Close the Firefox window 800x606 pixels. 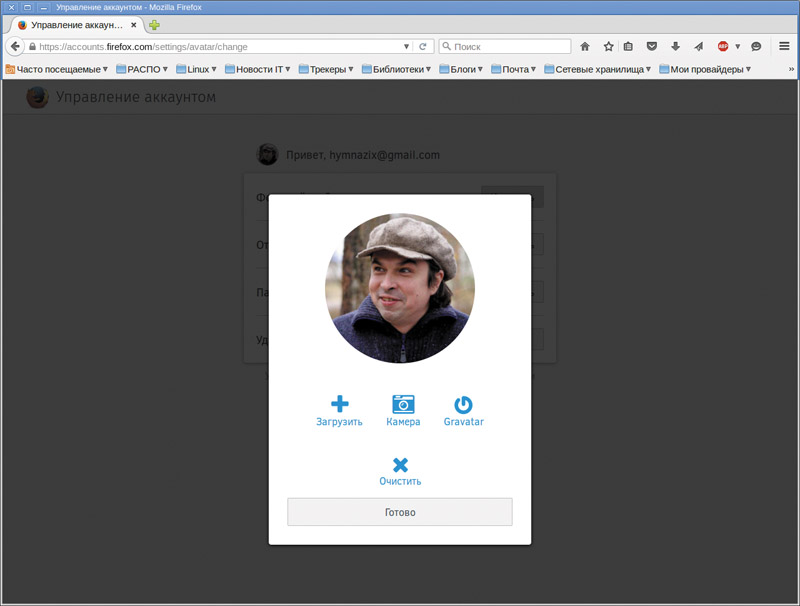pyautogui.click(x=11, y=7)
